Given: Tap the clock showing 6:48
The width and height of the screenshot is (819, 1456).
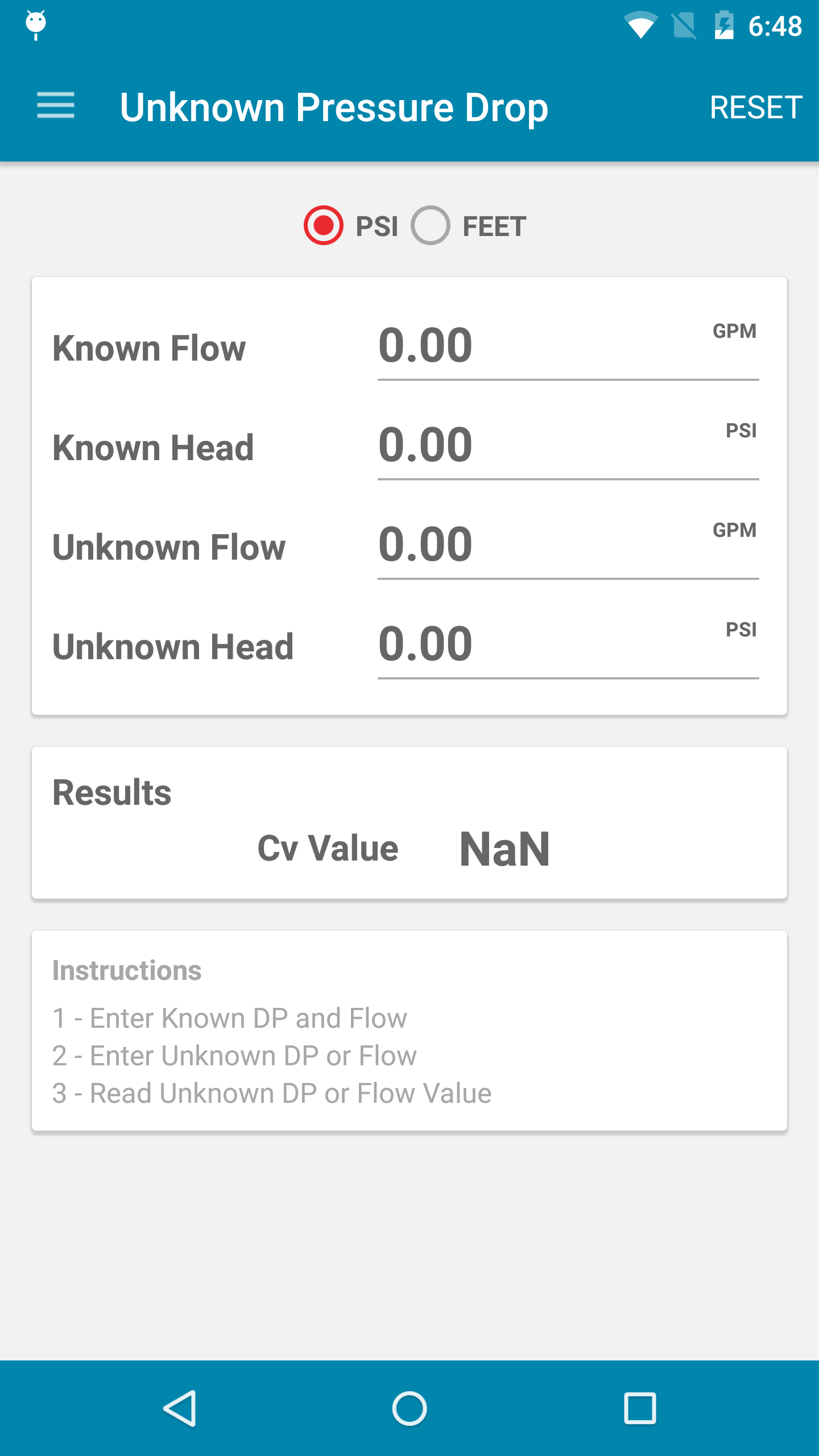Looking at the screenshot, I should pos(775,26).
